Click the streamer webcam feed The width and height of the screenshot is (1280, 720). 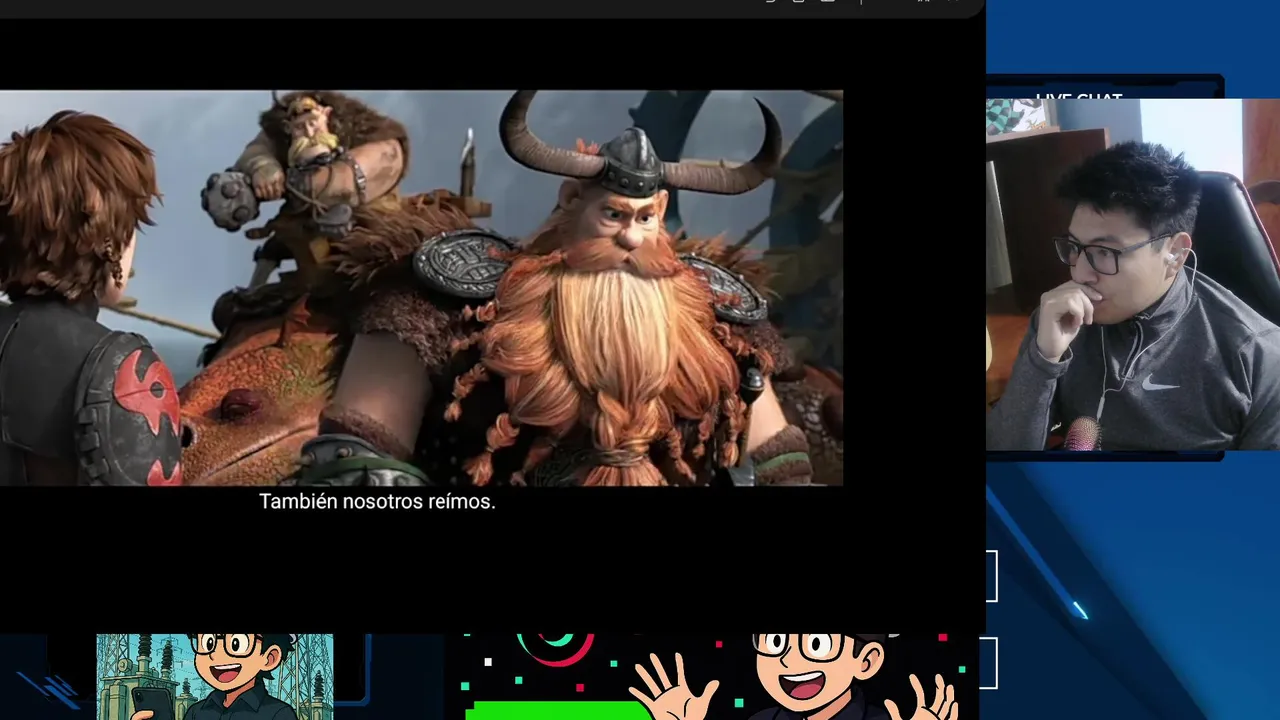pyautogui.click(x=1133, y=275)
